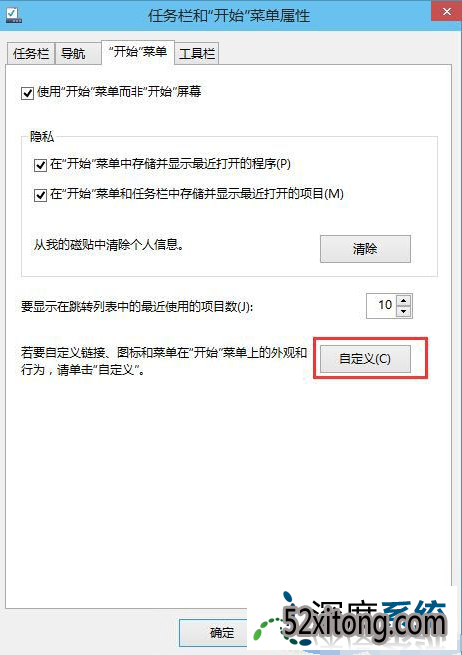Close the properties dialog window
The height and width of the screenshot is (655, 462).
(x=447, y=12)
